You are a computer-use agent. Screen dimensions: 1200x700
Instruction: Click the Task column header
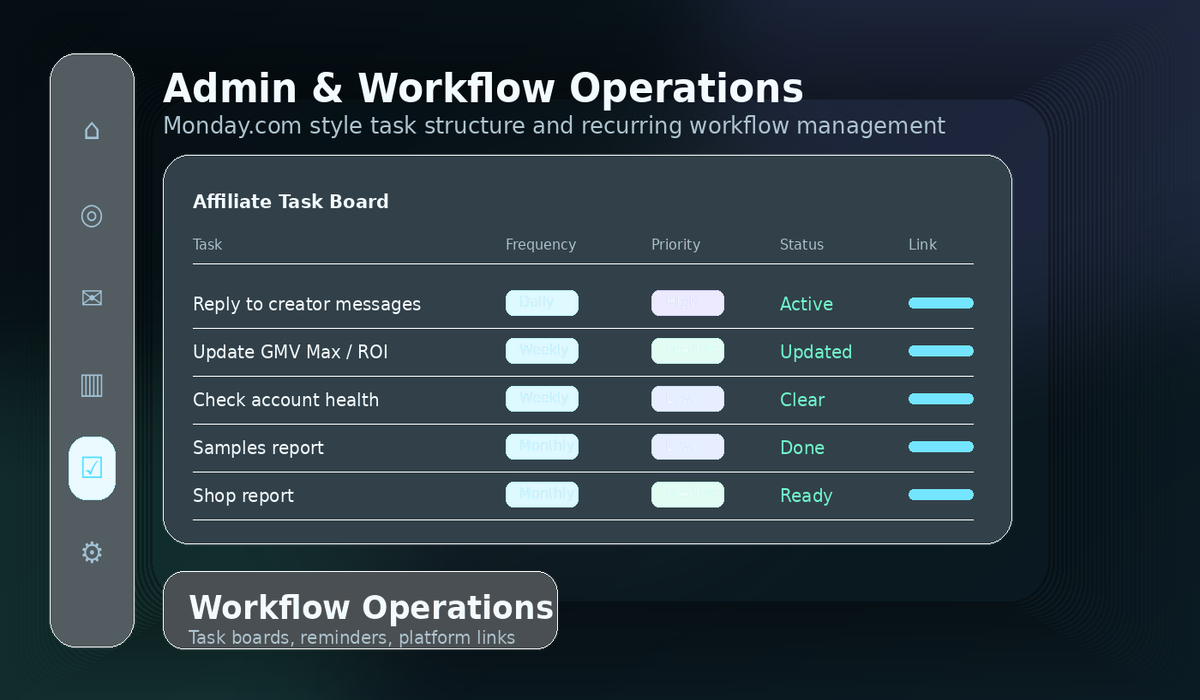click(x=207, y=244)
